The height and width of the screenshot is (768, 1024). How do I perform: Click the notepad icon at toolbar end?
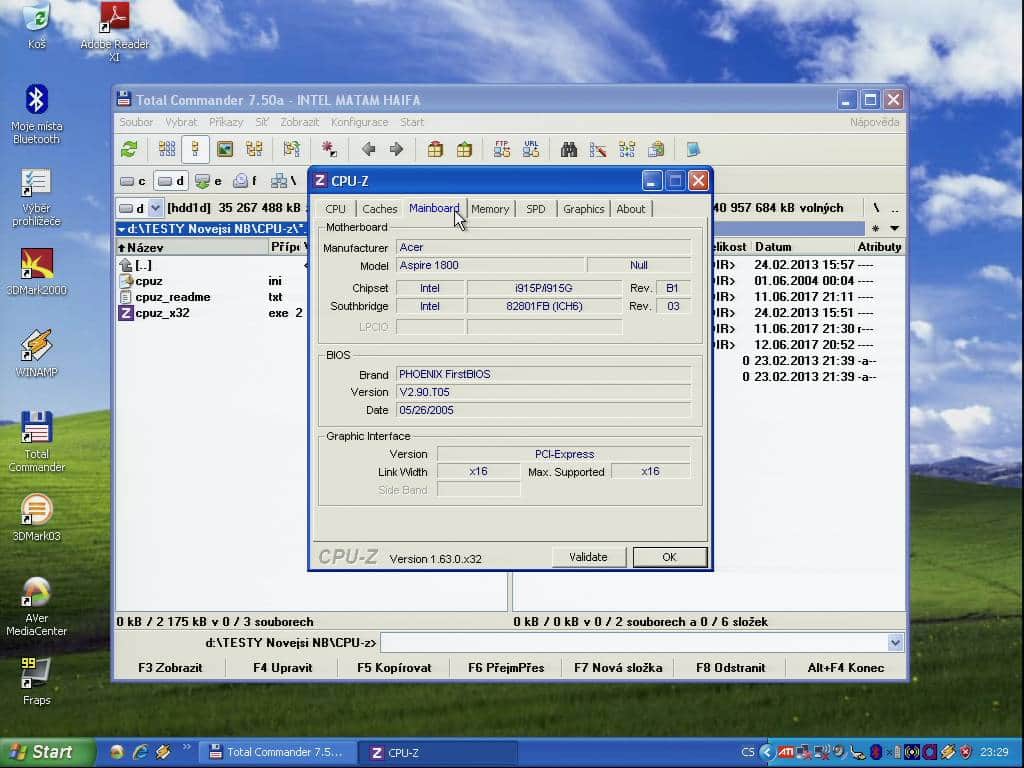click(693, 150)
